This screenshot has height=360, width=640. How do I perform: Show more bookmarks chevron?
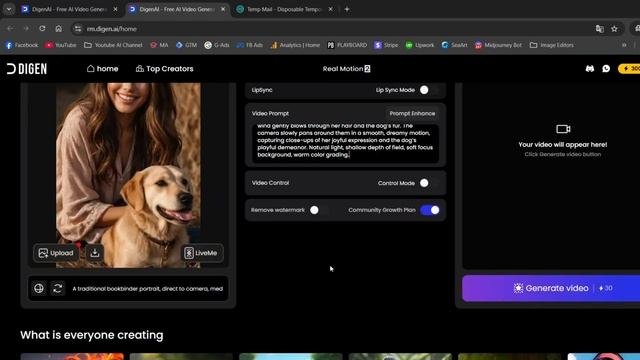pyautogui.click(x=624, y=45)
